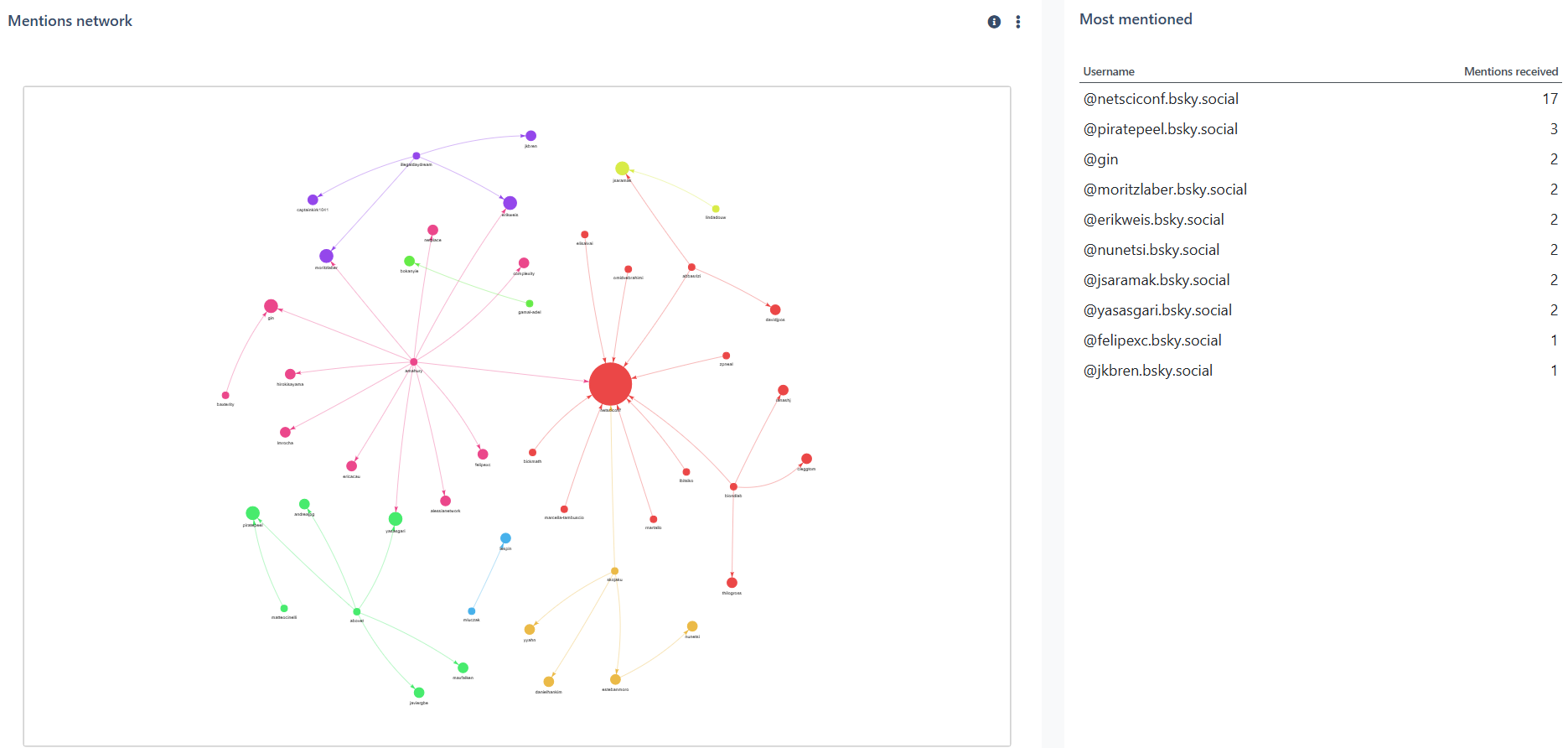This screenshot has width=1568, height=748.
Task: Click the Mentions network panel title
Action: 70,21
